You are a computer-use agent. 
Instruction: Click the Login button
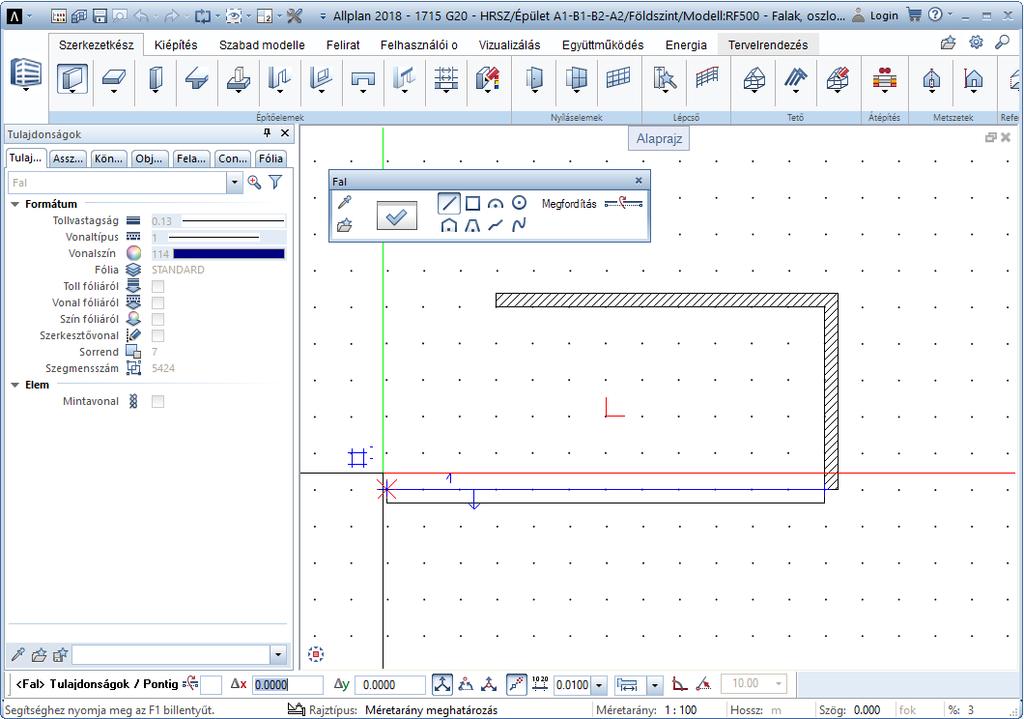coord(876,16)
